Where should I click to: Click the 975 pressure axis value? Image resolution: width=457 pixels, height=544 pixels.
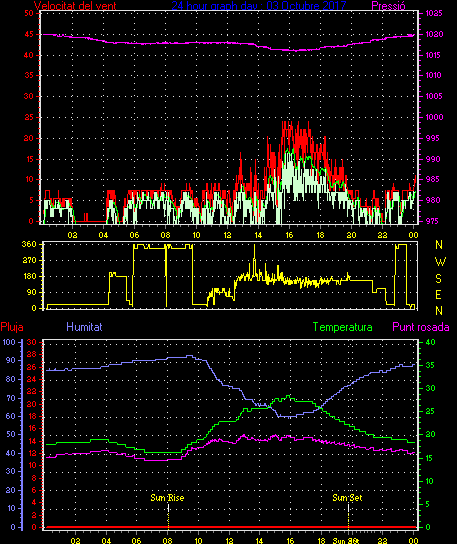(x=432, y=221)
